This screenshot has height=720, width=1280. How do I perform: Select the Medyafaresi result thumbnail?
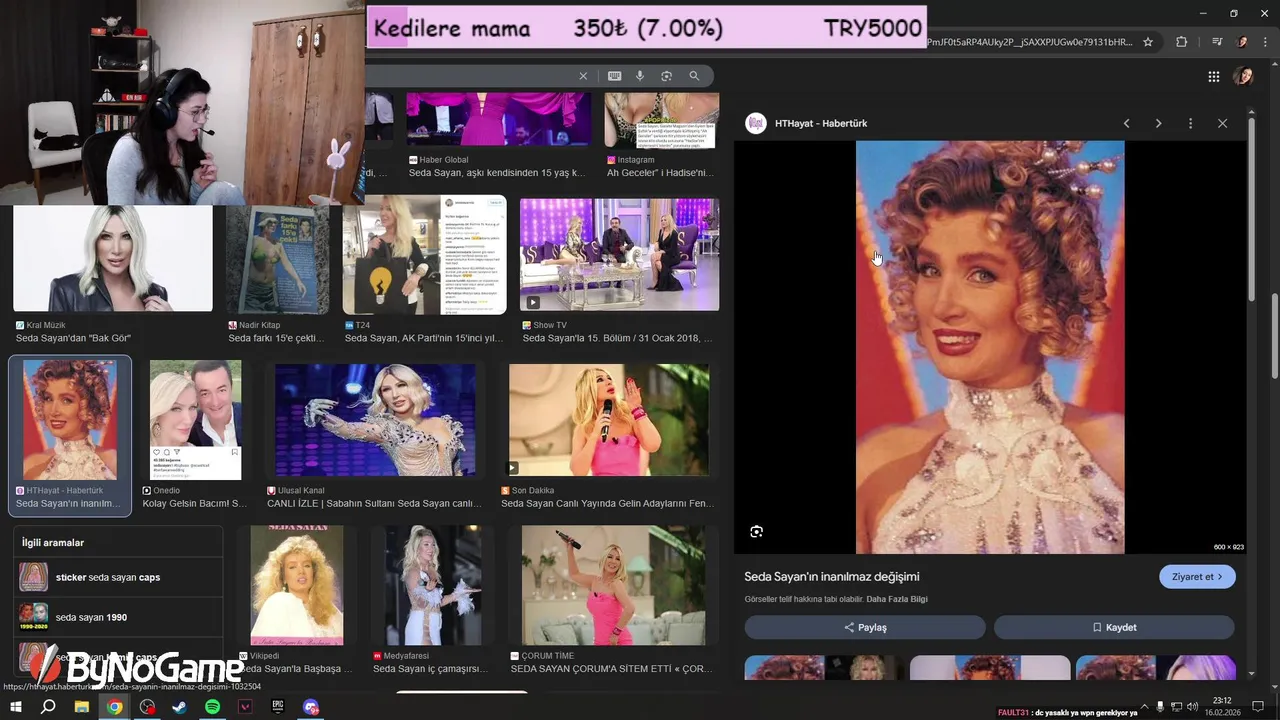pos(433,585)
